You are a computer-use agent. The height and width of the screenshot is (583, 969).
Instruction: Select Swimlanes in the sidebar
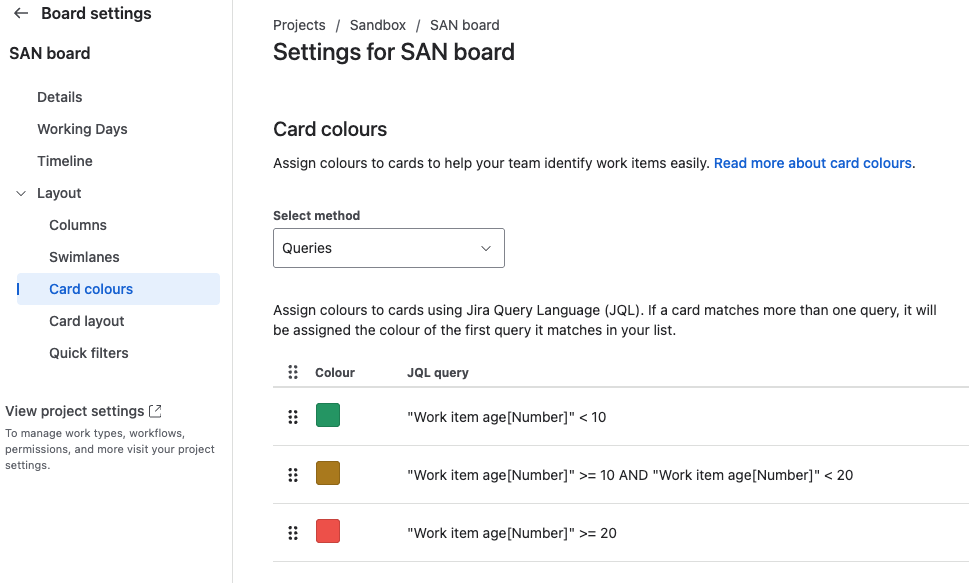84,257
